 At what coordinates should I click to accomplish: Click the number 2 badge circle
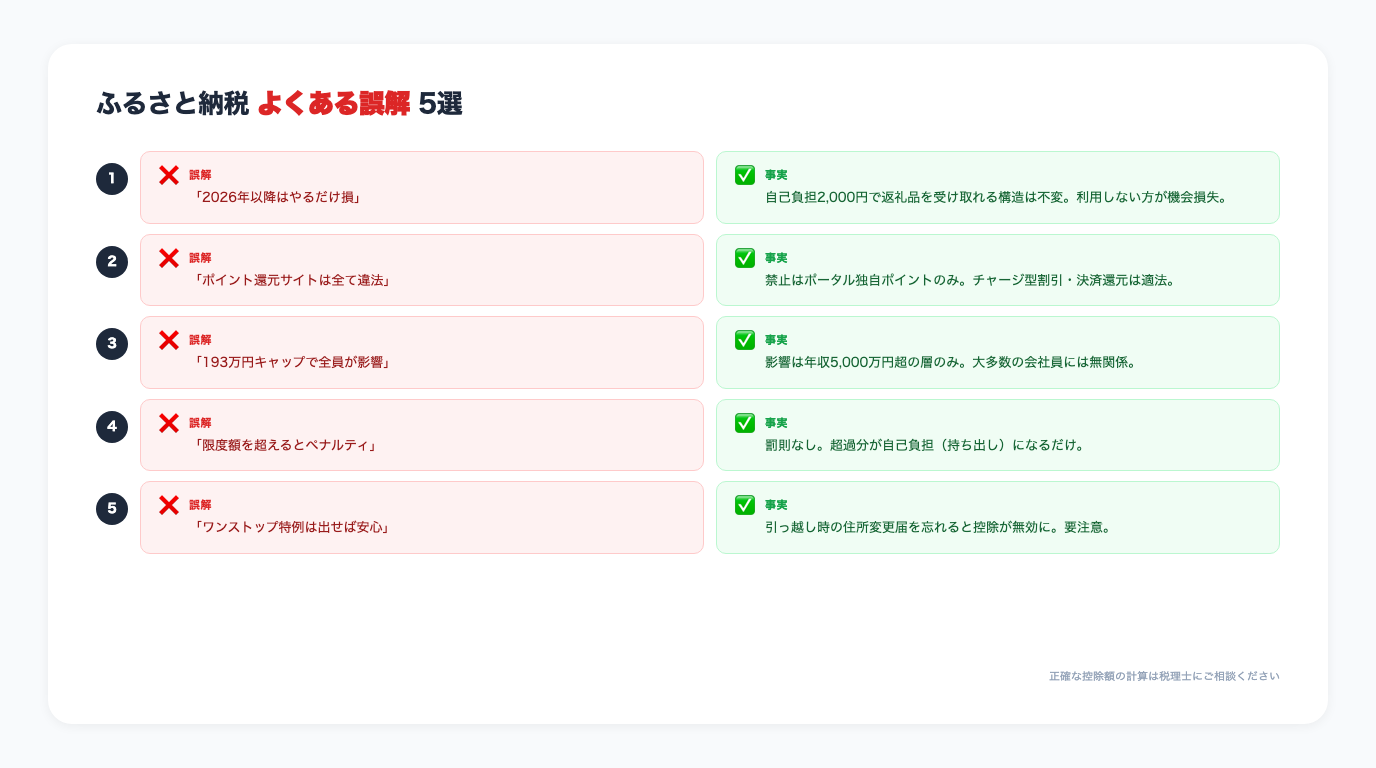click(112, 261)
